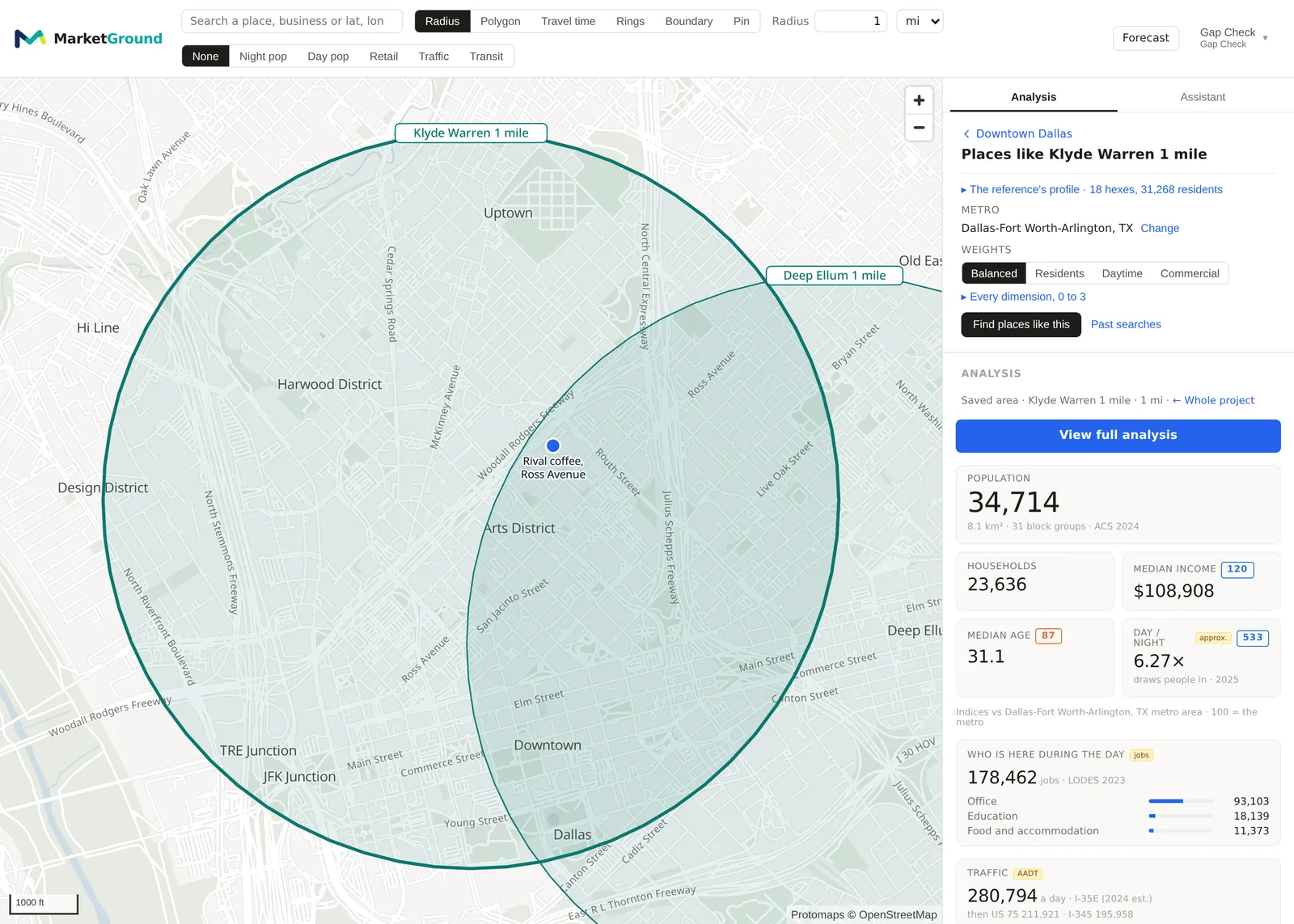1294x924 pixels.
Task: Click the Change metro link
Action: 1160,228
